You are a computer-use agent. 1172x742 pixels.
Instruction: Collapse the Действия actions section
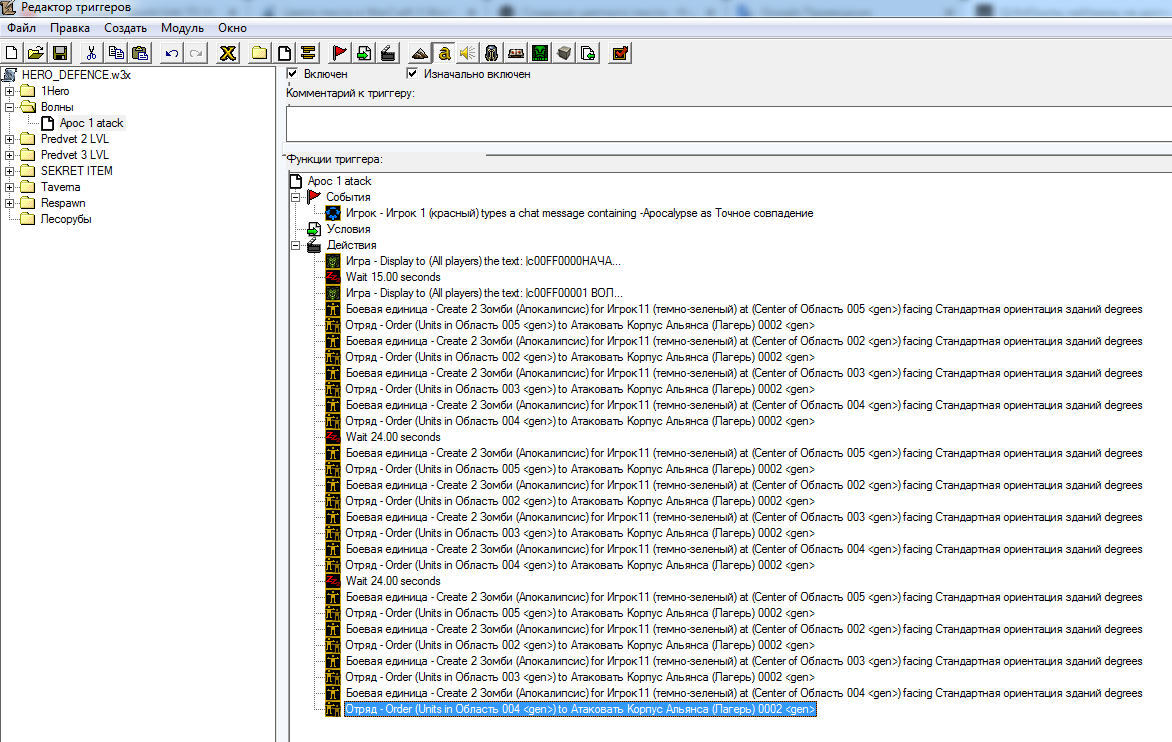tap(296, 245)
